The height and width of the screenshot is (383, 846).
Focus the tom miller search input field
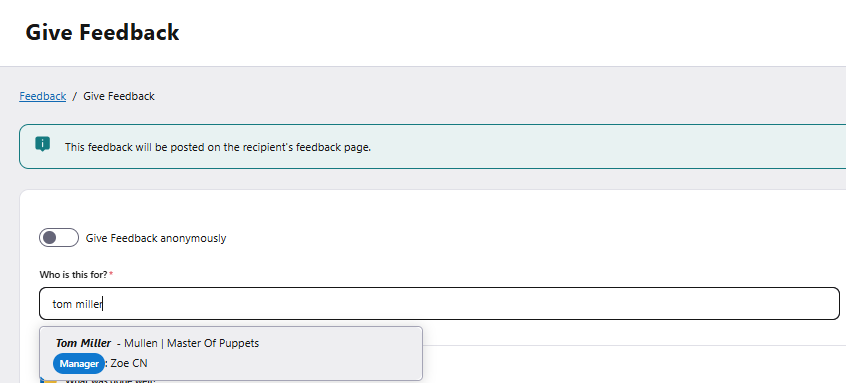(439, 304)
